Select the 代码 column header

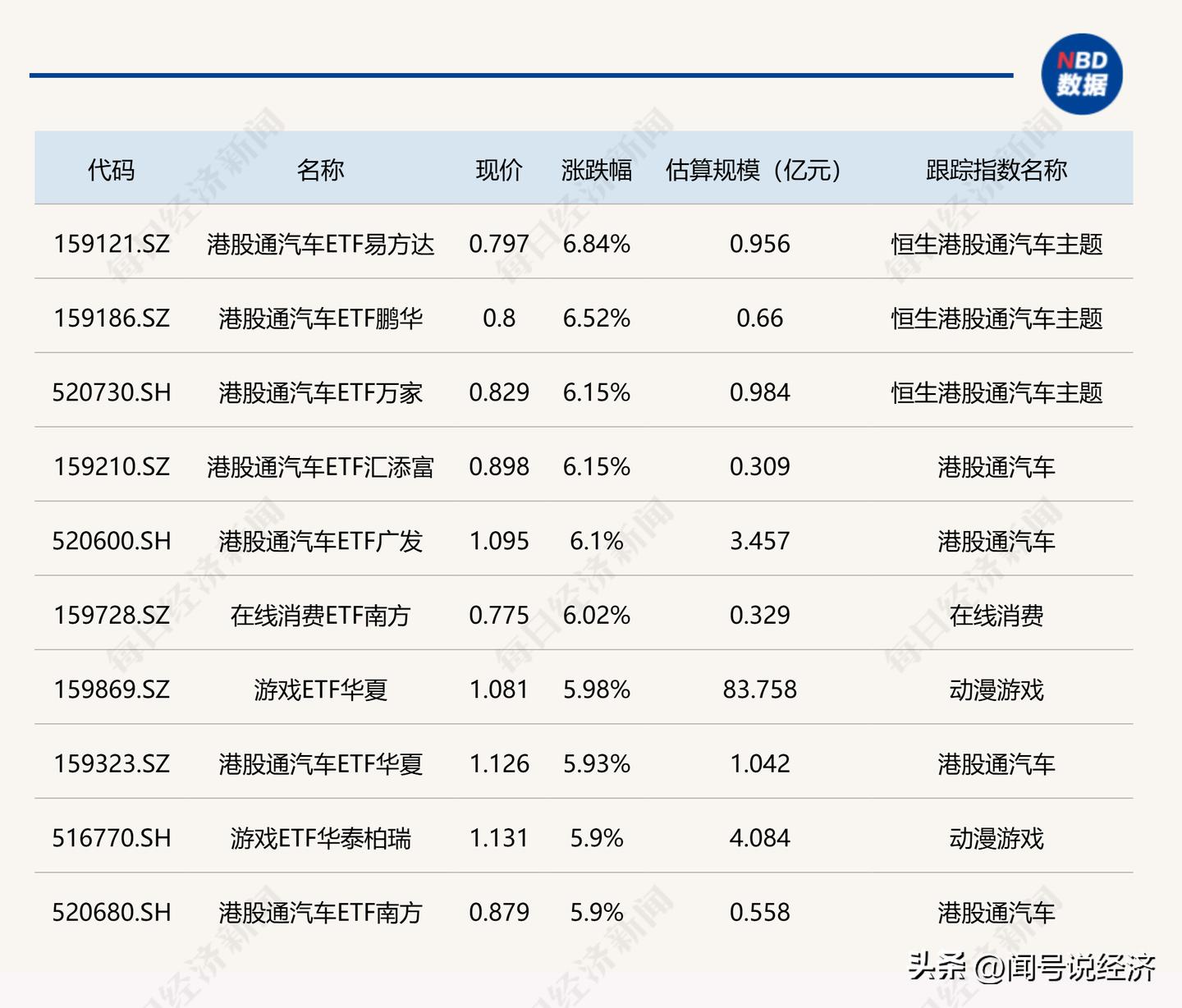pos(112,170)
